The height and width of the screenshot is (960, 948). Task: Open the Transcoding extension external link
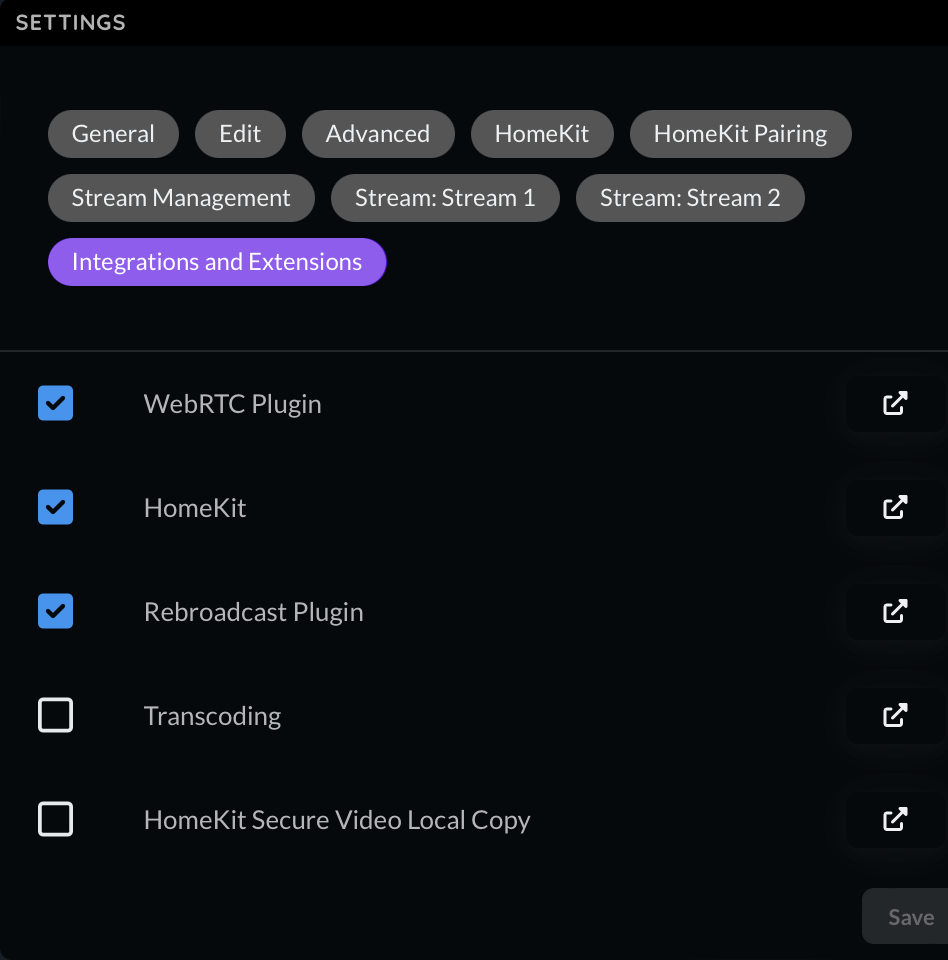tap(897, 715)
